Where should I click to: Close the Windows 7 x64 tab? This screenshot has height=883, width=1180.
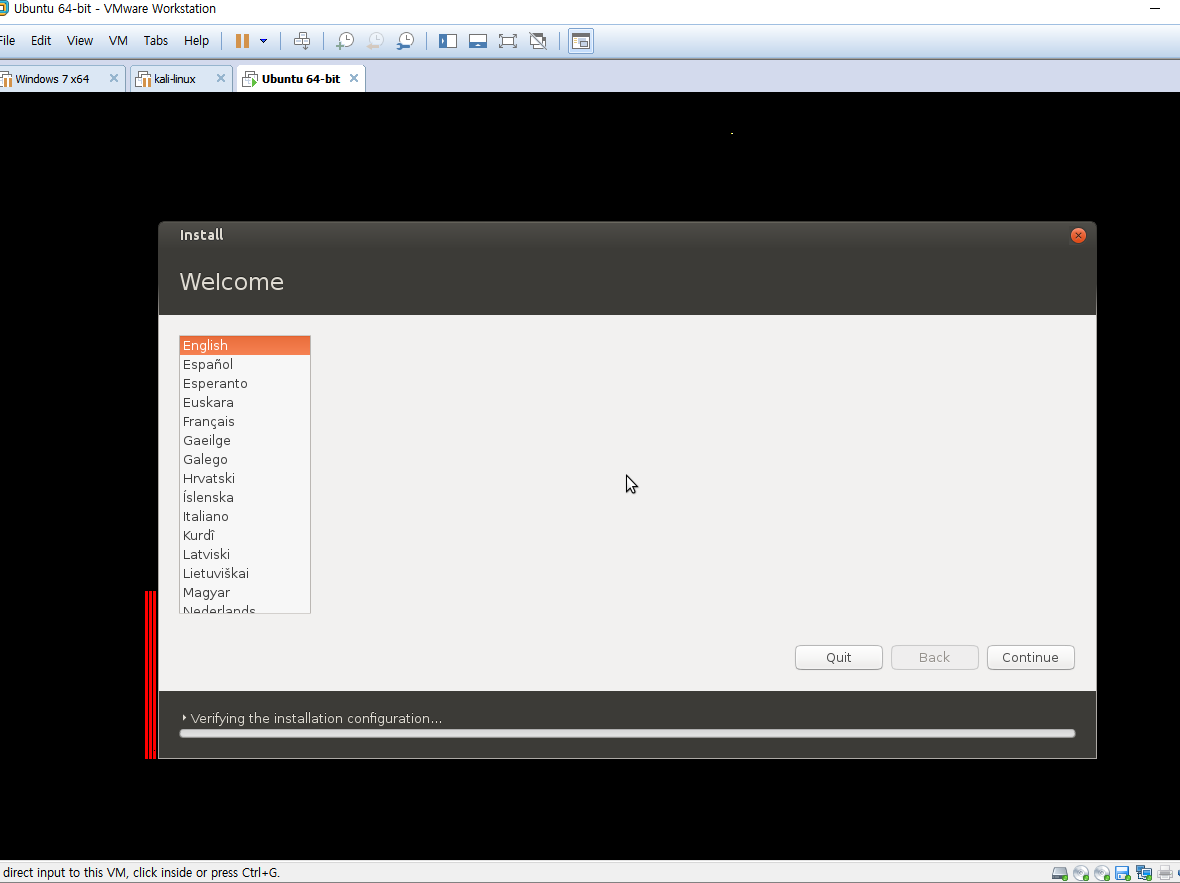114,78
